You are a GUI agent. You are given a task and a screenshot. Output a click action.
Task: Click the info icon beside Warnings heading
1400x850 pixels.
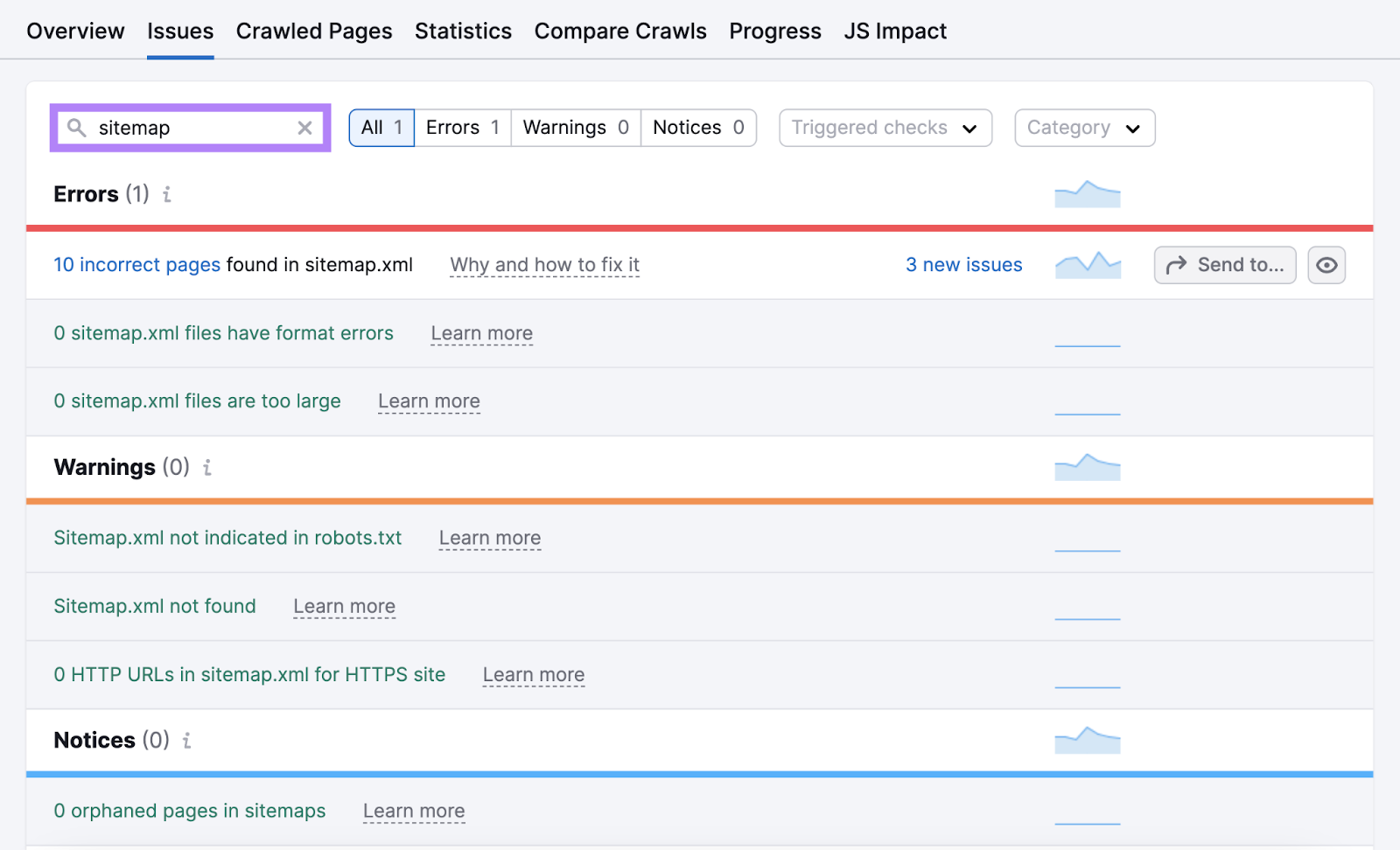(x=206, y=468)
